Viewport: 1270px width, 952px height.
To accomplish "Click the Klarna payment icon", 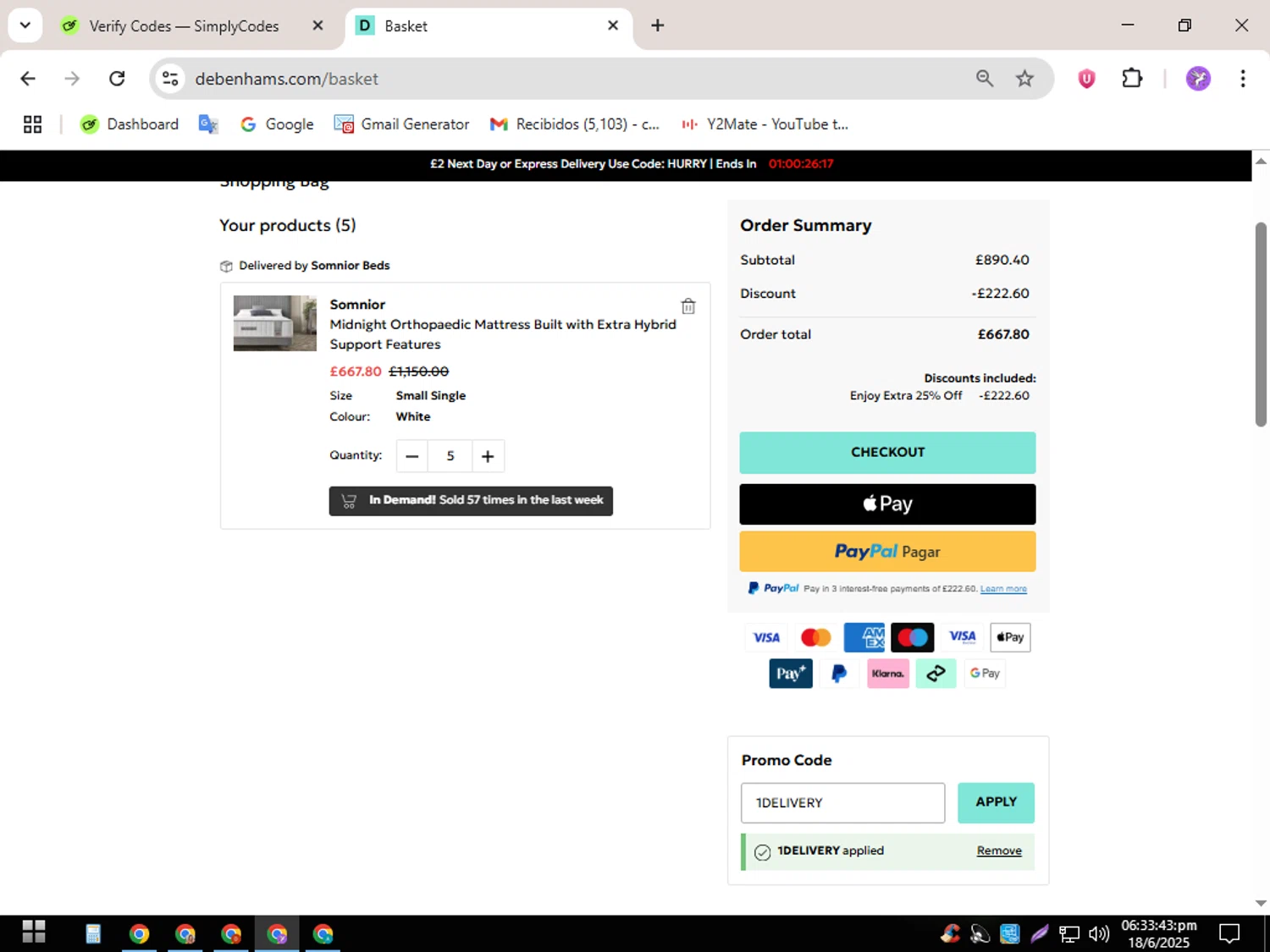I will click(x=888, y=674).
